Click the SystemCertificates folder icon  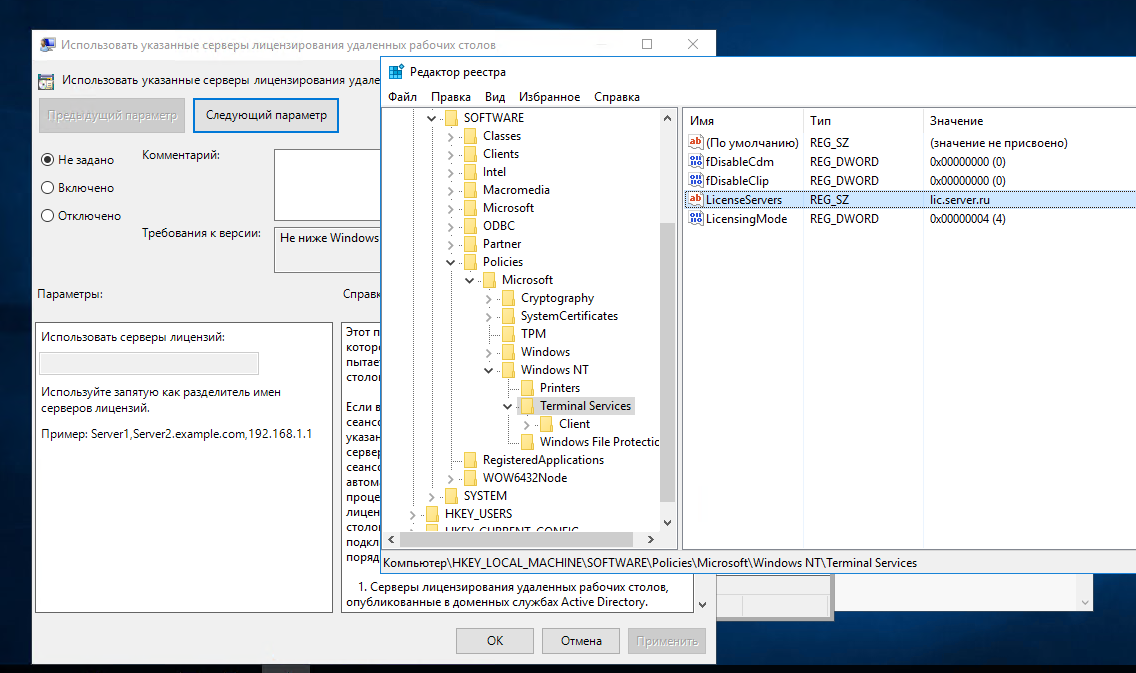pos(508,316)
